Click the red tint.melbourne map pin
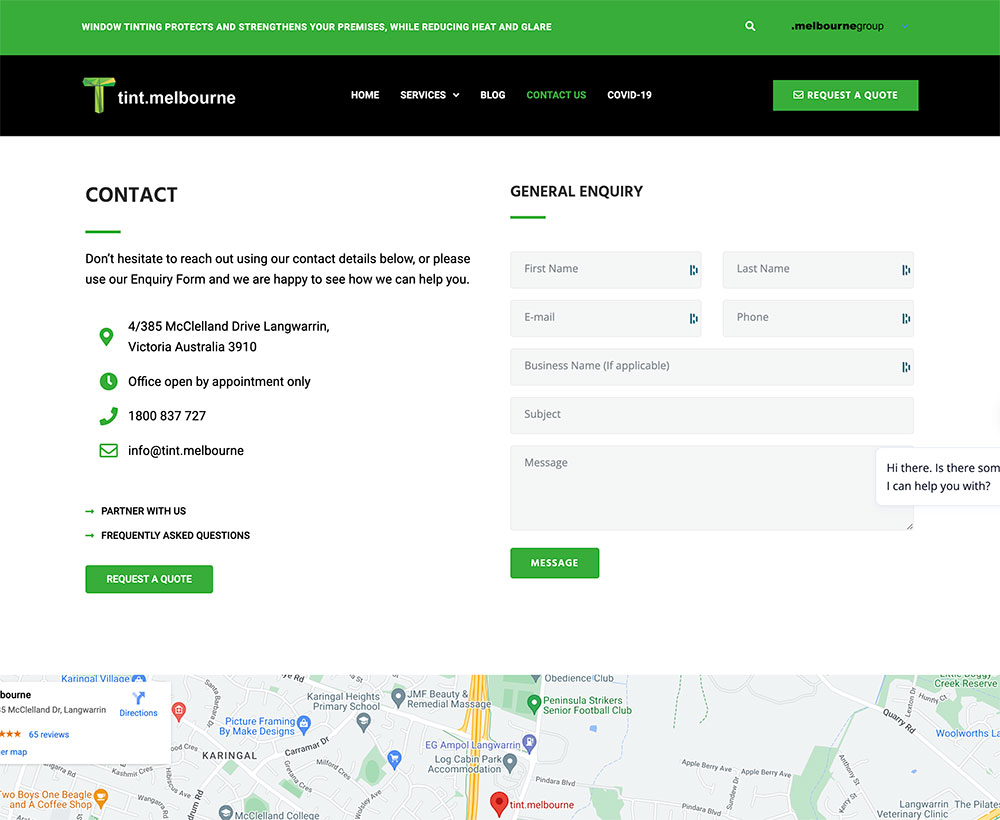Viewport: 1000px width, 820px height. tap(499, 803)
